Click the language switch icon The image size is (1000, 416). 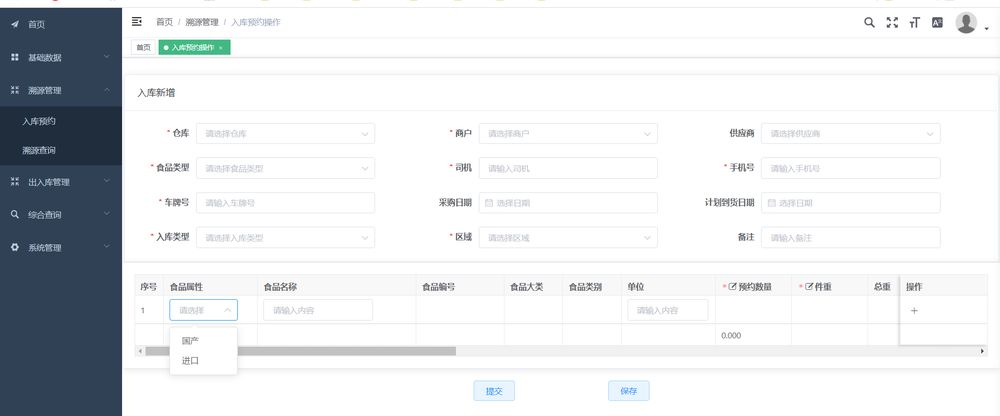pyautogui.click(x=937, y=22)
